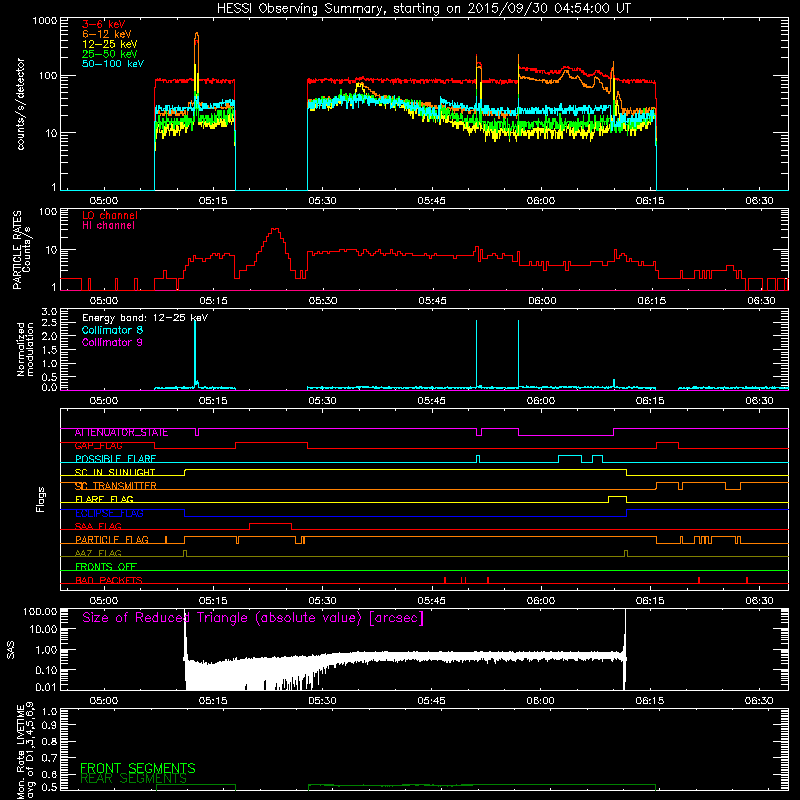Click the 'Energy band: 12-25 keV' label
800x800 pixels.
coord(145,318)
